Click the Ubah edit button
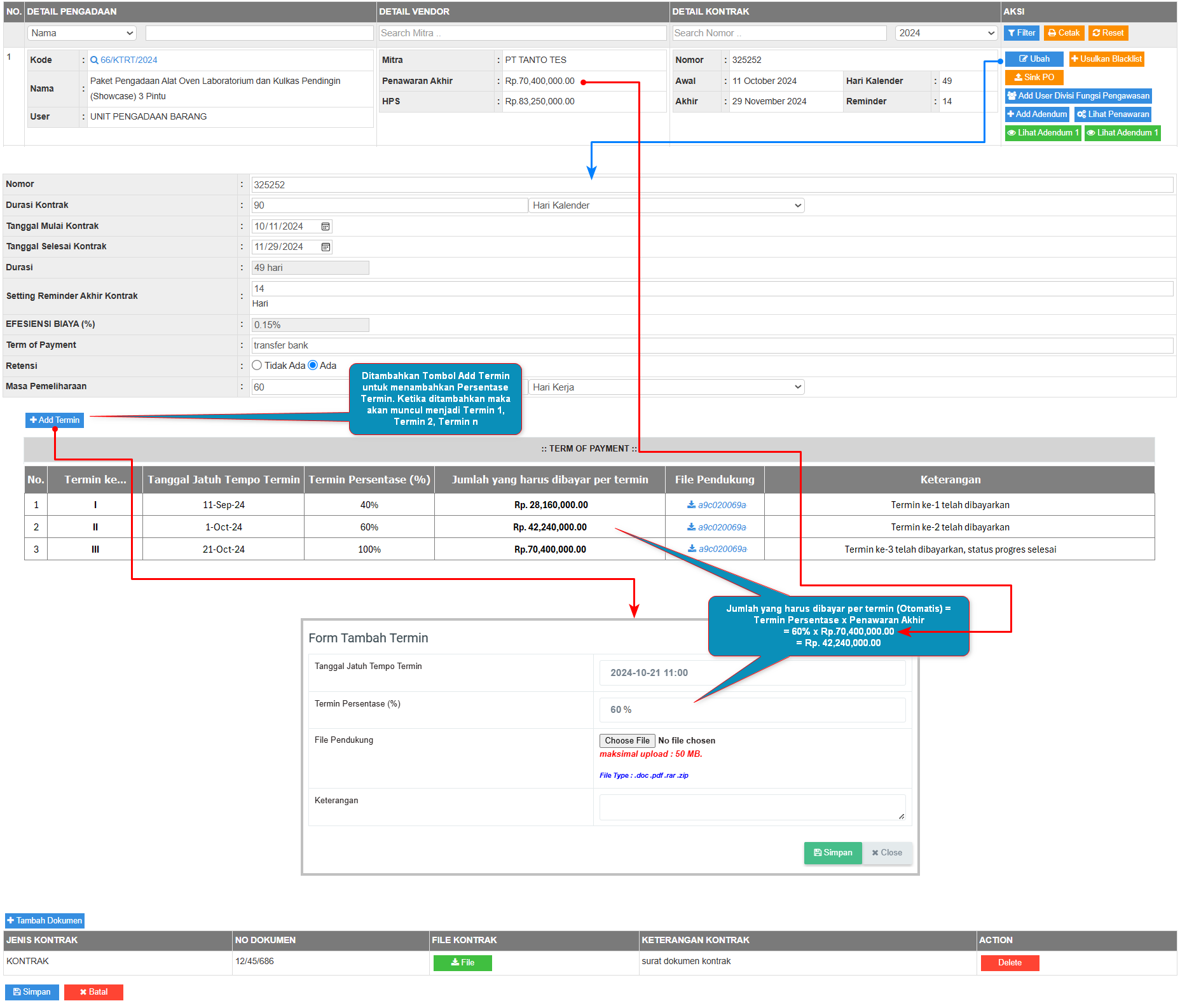Image resolution: width=1180 pixels, height=1008 pixels. point(1034,59)
